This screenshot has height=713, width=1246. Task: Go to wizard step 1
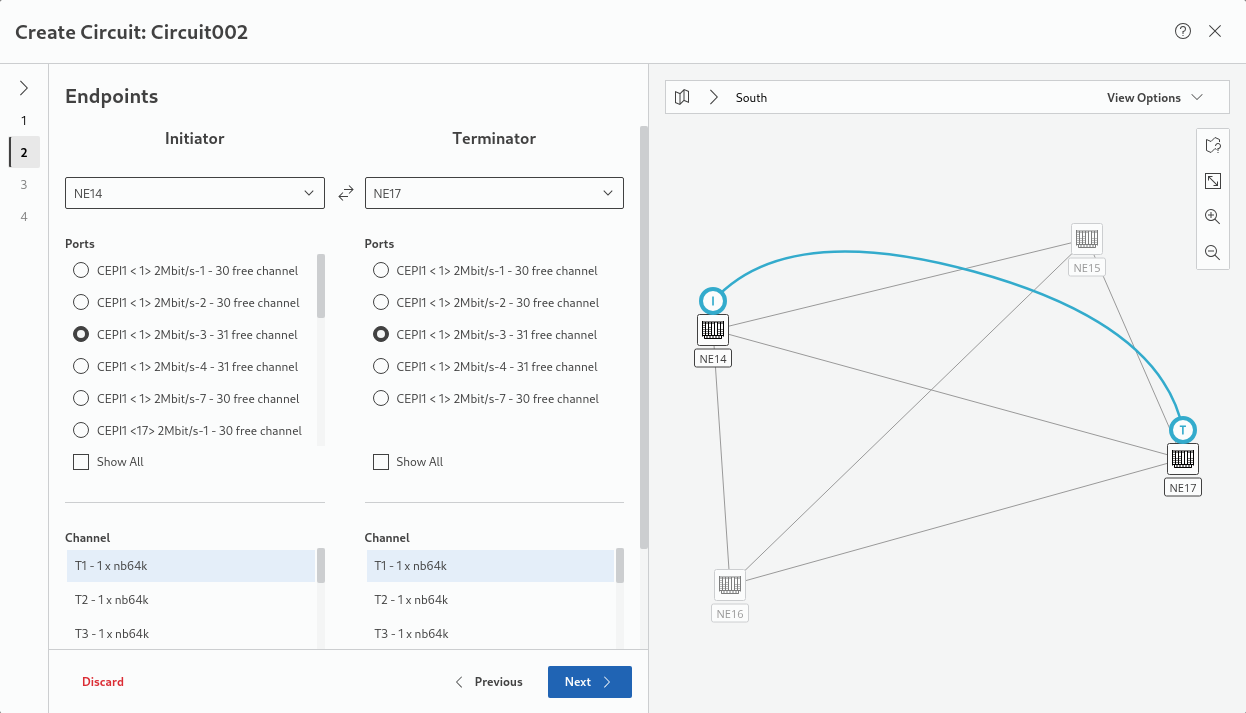[x=24, y=120]
